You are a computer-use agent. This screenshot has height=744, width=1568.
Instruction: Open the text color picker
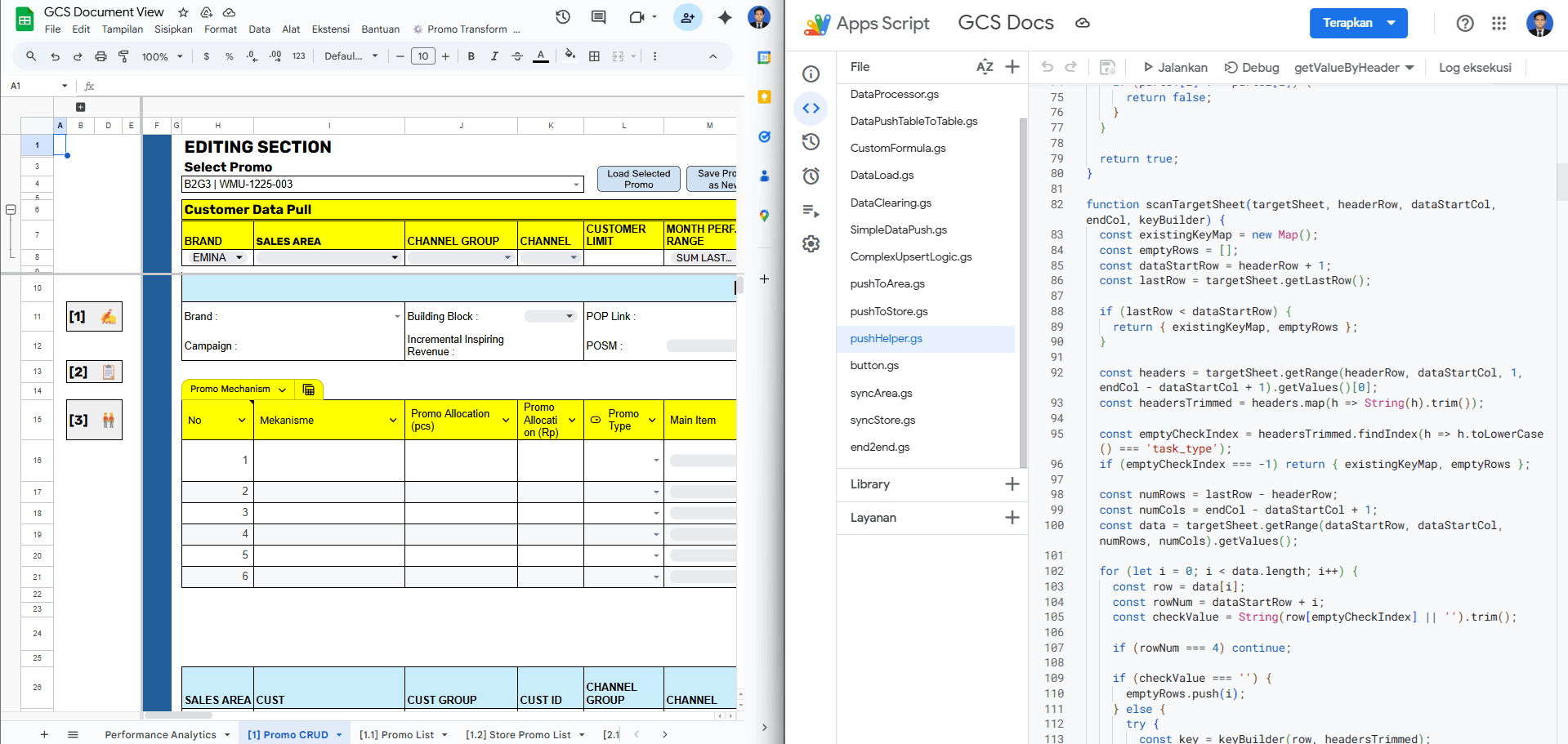(x=540, y=56)
